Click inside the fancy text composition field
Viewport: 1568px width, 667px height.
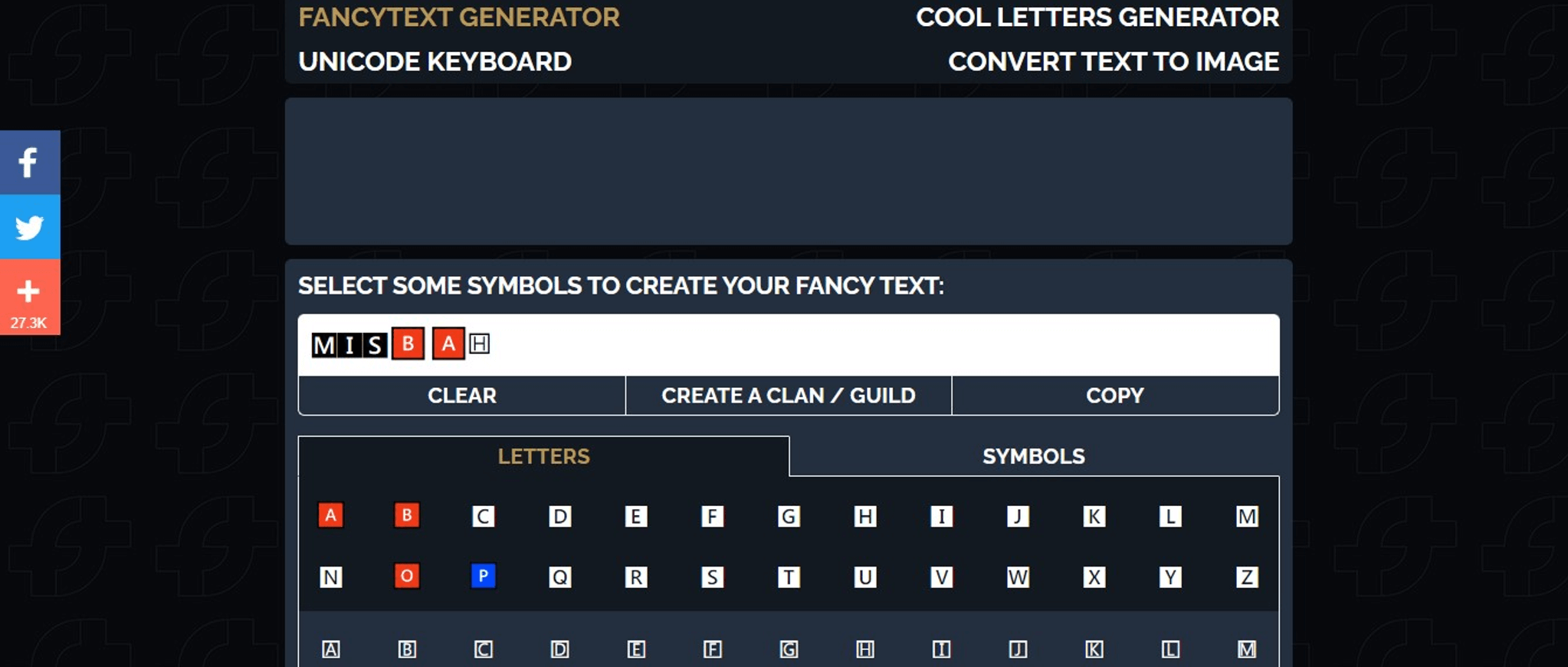click(x=766, y=344)
